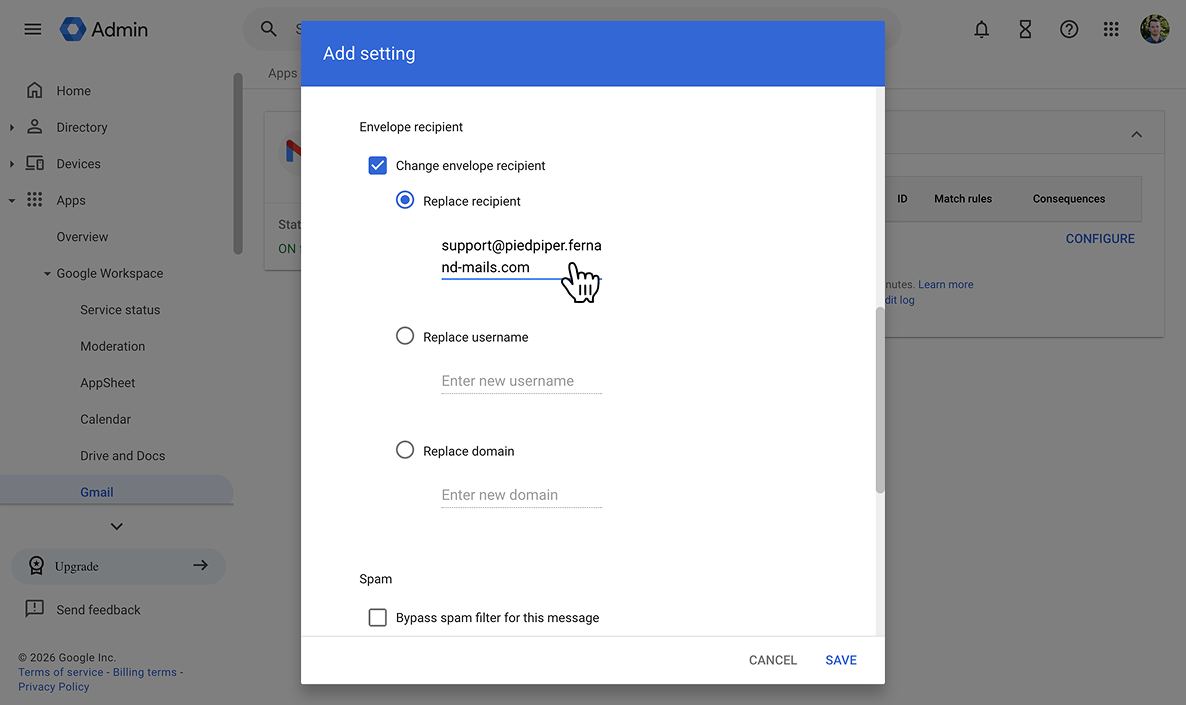Click the chevron to show more sidebar apps
The height and width of the screenshot is (705, 1186).
click(x=117, y=525)
